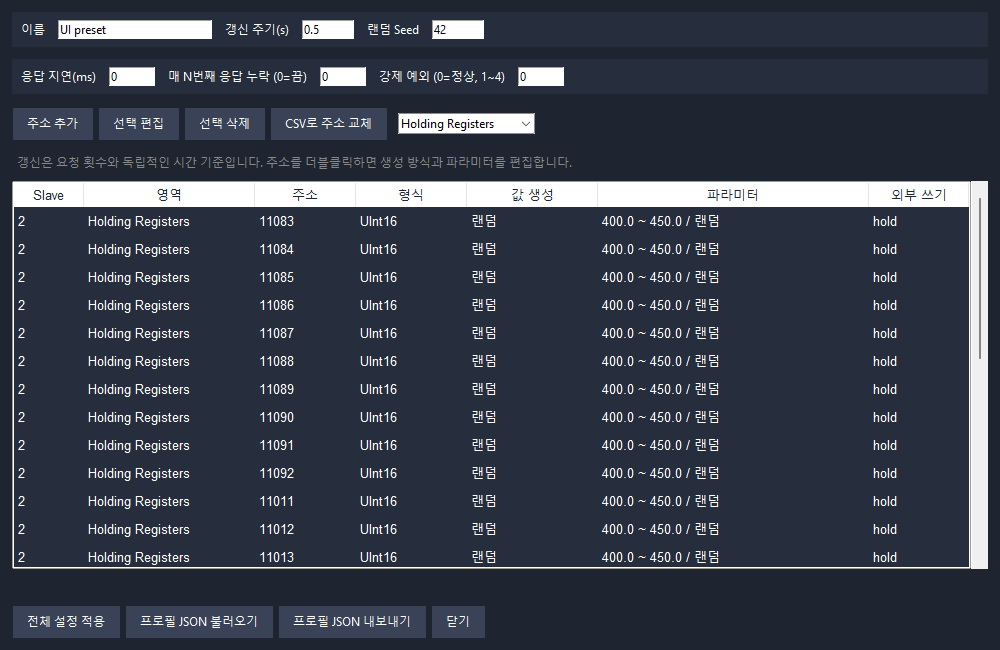Click the 강제 예외 input field
Viewport: 1000px width, 650px height.
tap(541, 77)
